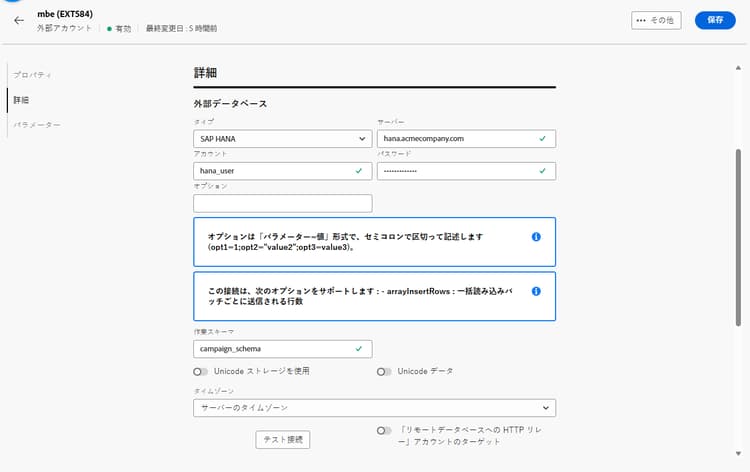Go back using the left arrow icon
The height and width of the screenshot is (472, 750).
click(19, 20)
